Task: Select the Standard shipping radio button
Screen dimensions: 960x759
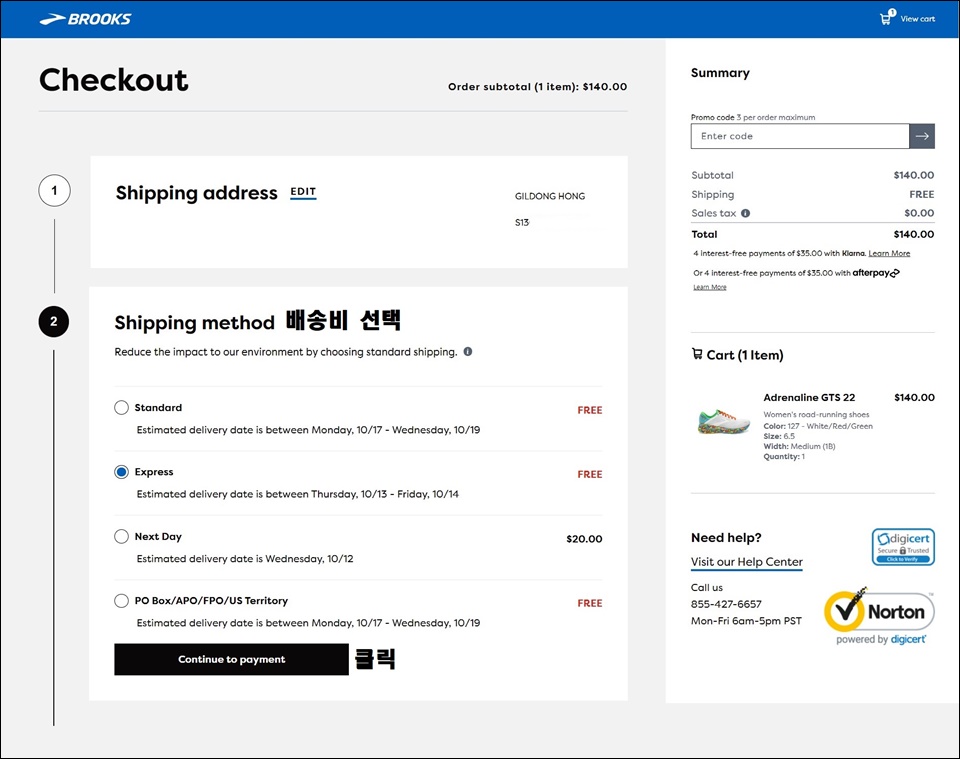Action: pyautogui.click(x=121, y=408)
